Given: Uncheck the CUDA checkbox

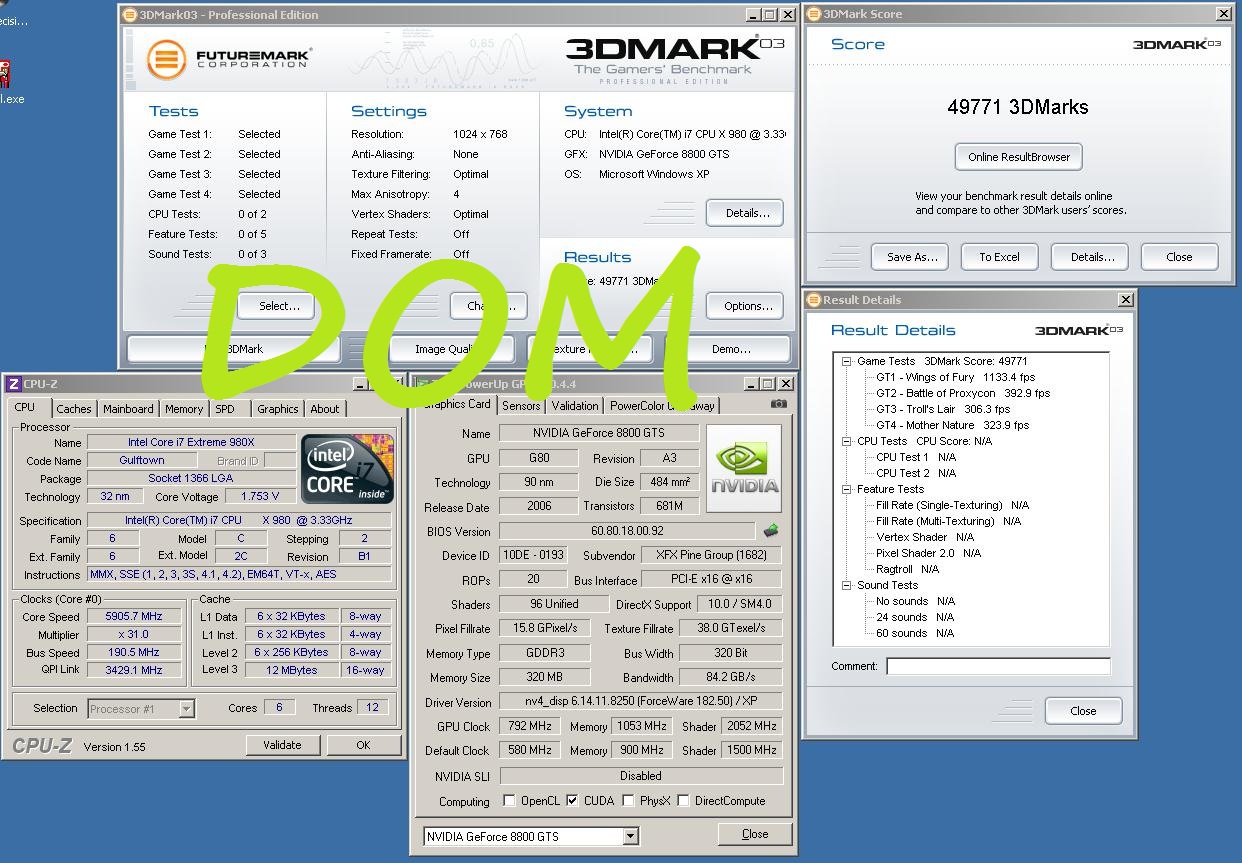Looking at the screenshot, I should point(572,801).
